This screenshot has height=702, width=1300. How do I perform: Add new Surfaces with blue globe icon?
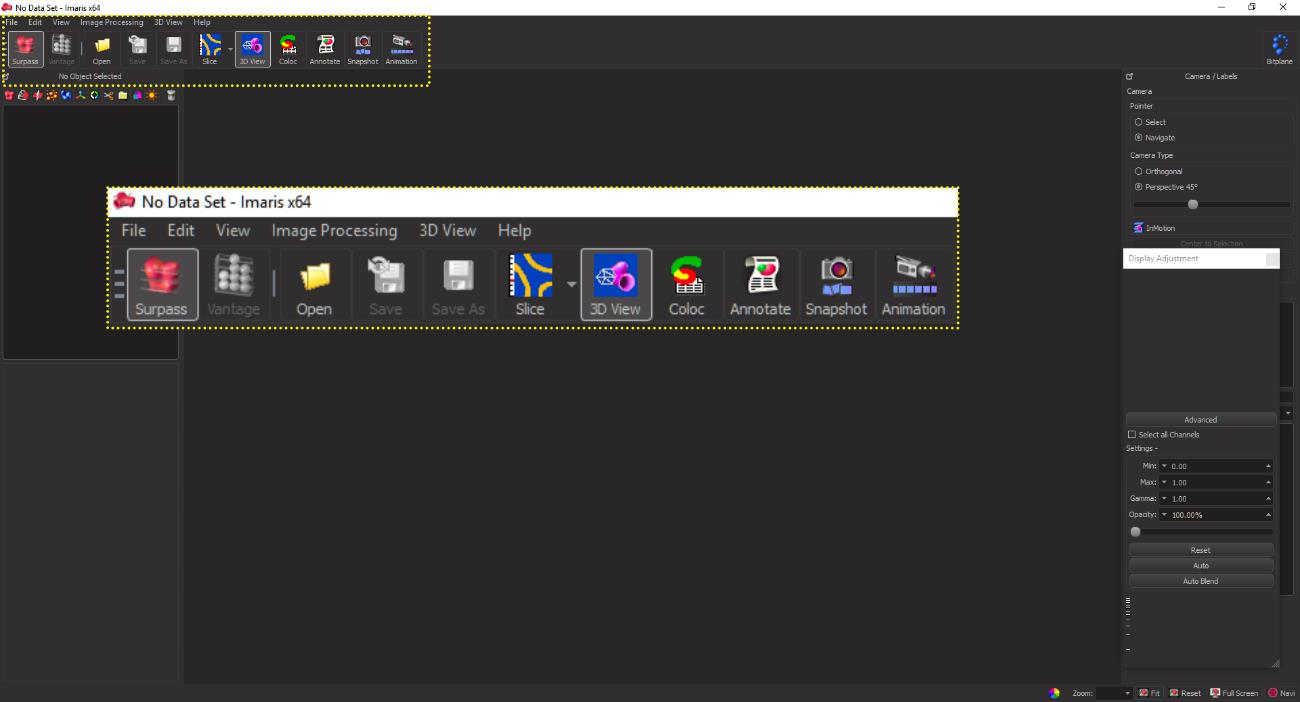tap(66, 96)
